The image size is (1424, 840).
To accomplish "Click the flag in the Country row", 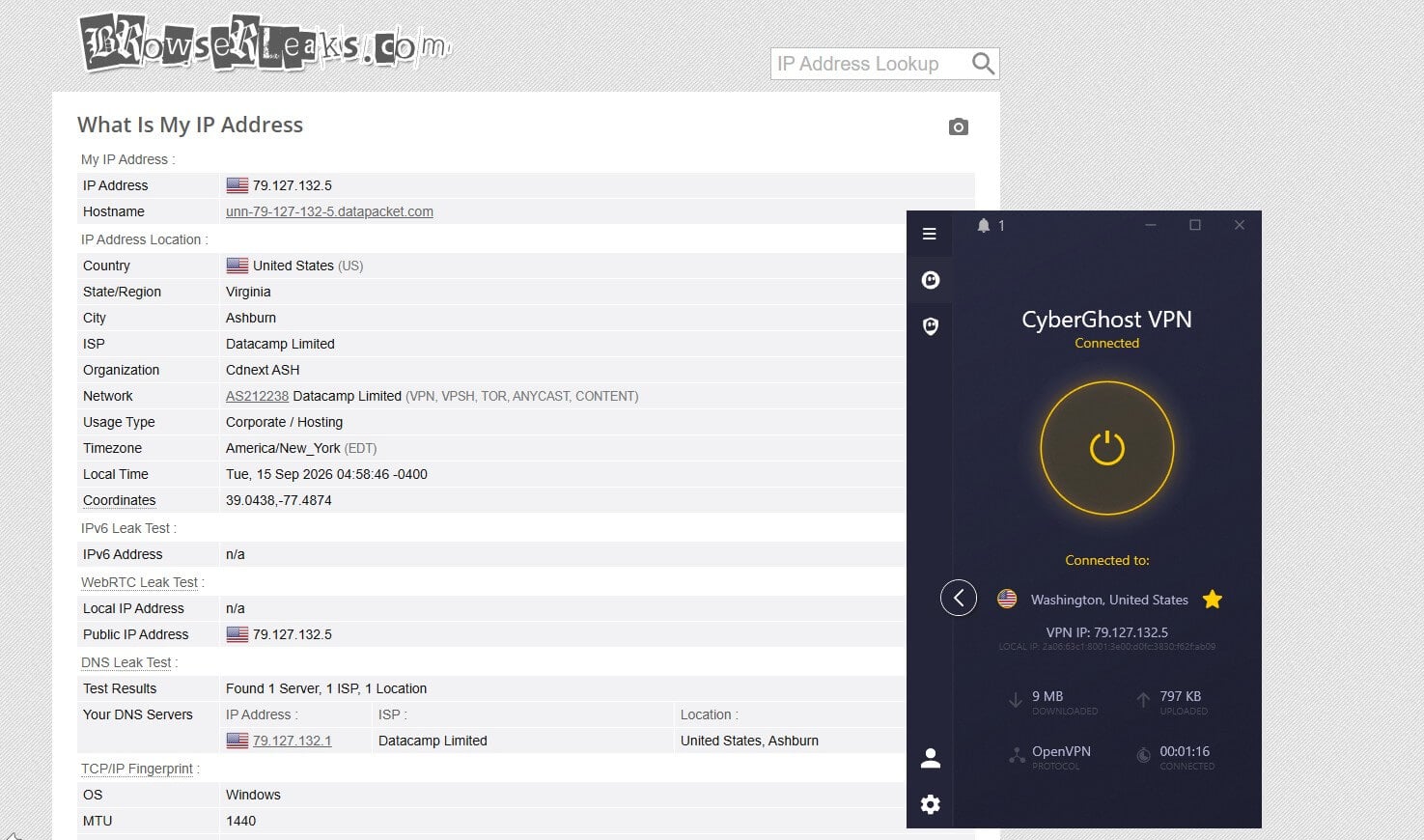I will point(237,266).
